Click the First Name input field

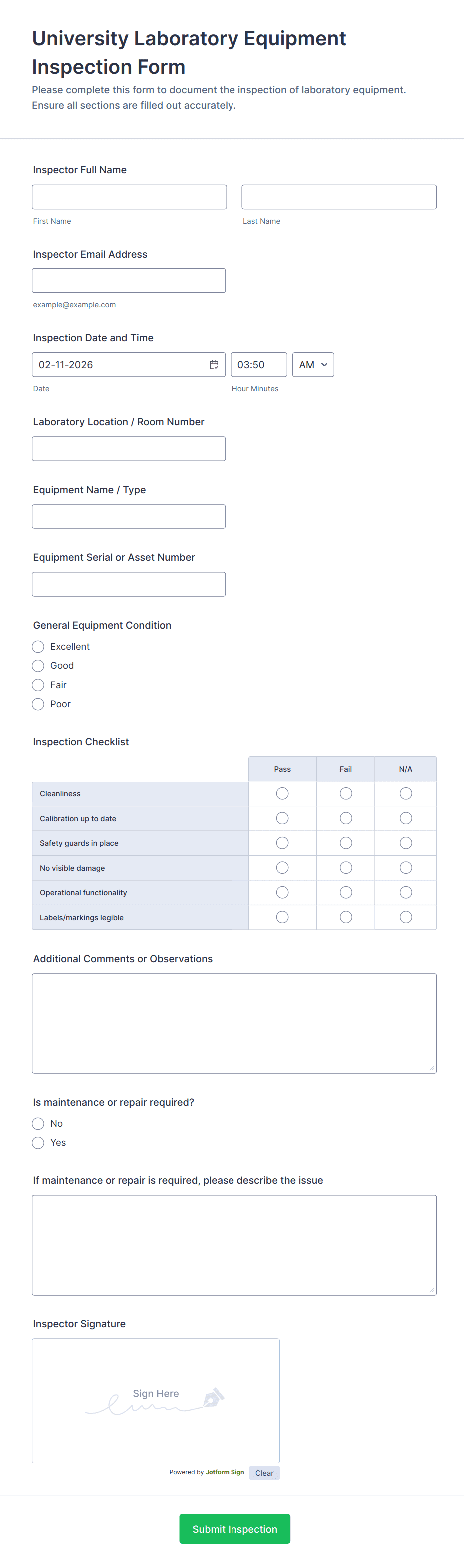129,197
